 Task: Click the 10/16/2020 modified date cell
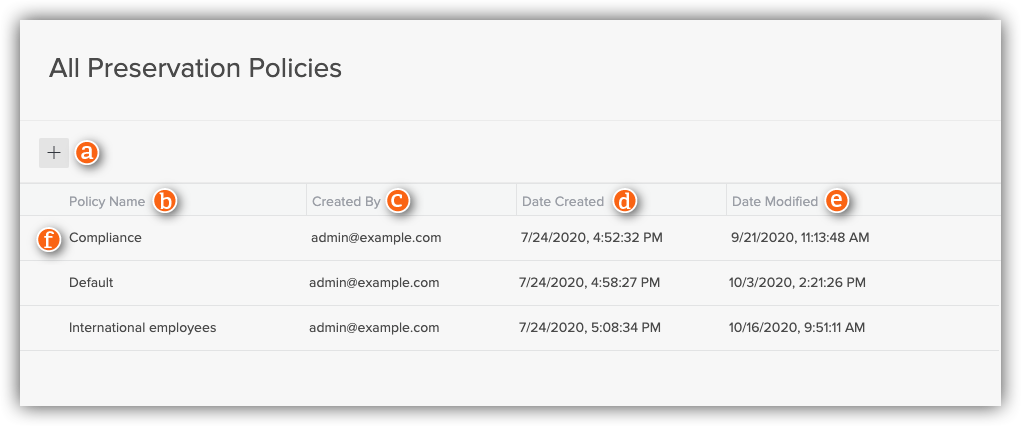pos(797,327)
